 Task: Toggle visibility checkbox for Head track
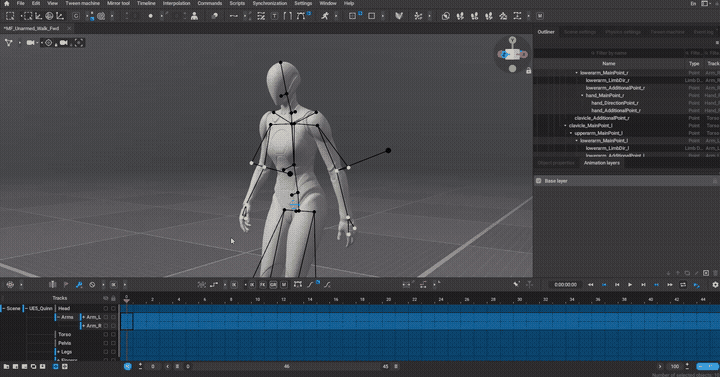coord(106,309)
